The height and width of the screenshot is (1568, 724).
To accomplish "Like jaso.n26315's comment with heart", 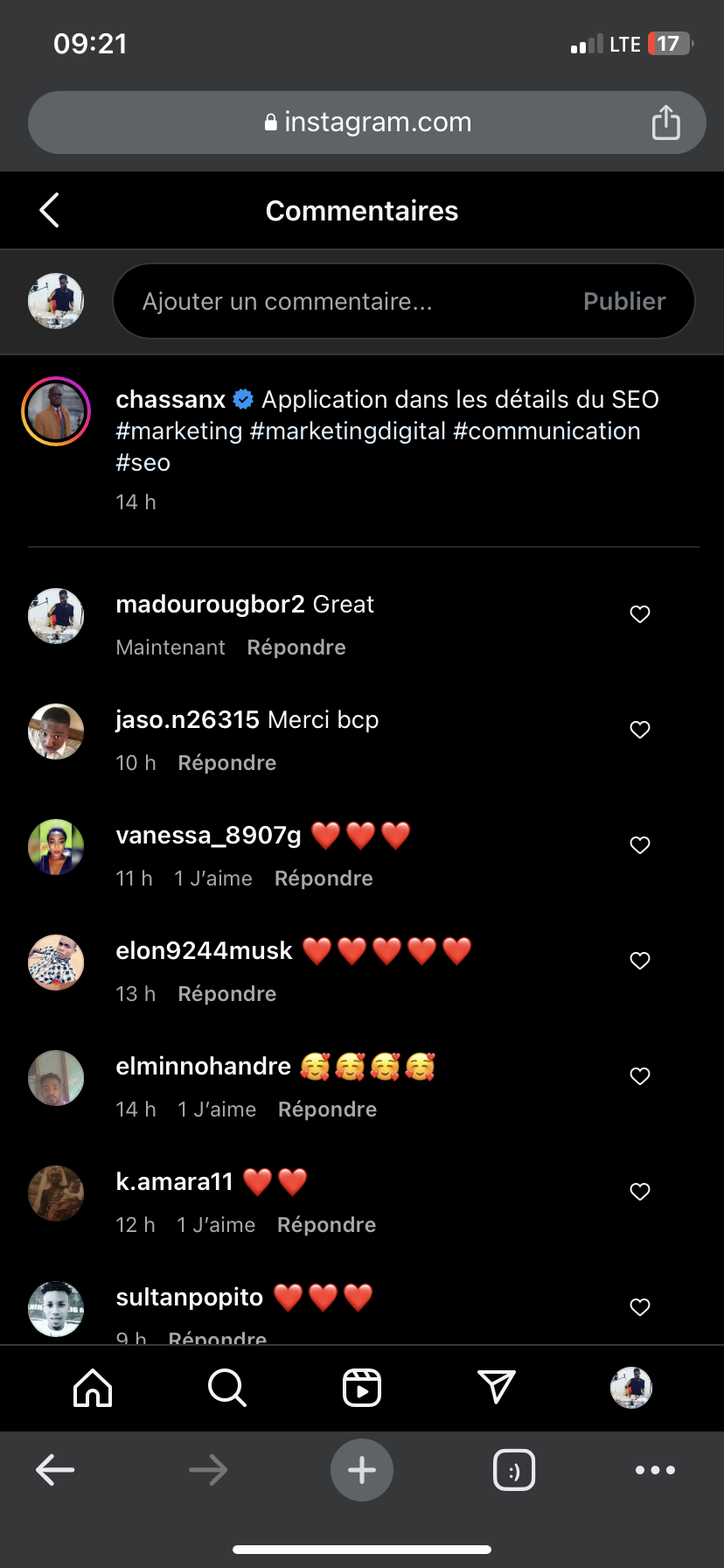I will [x=640, y=730].
